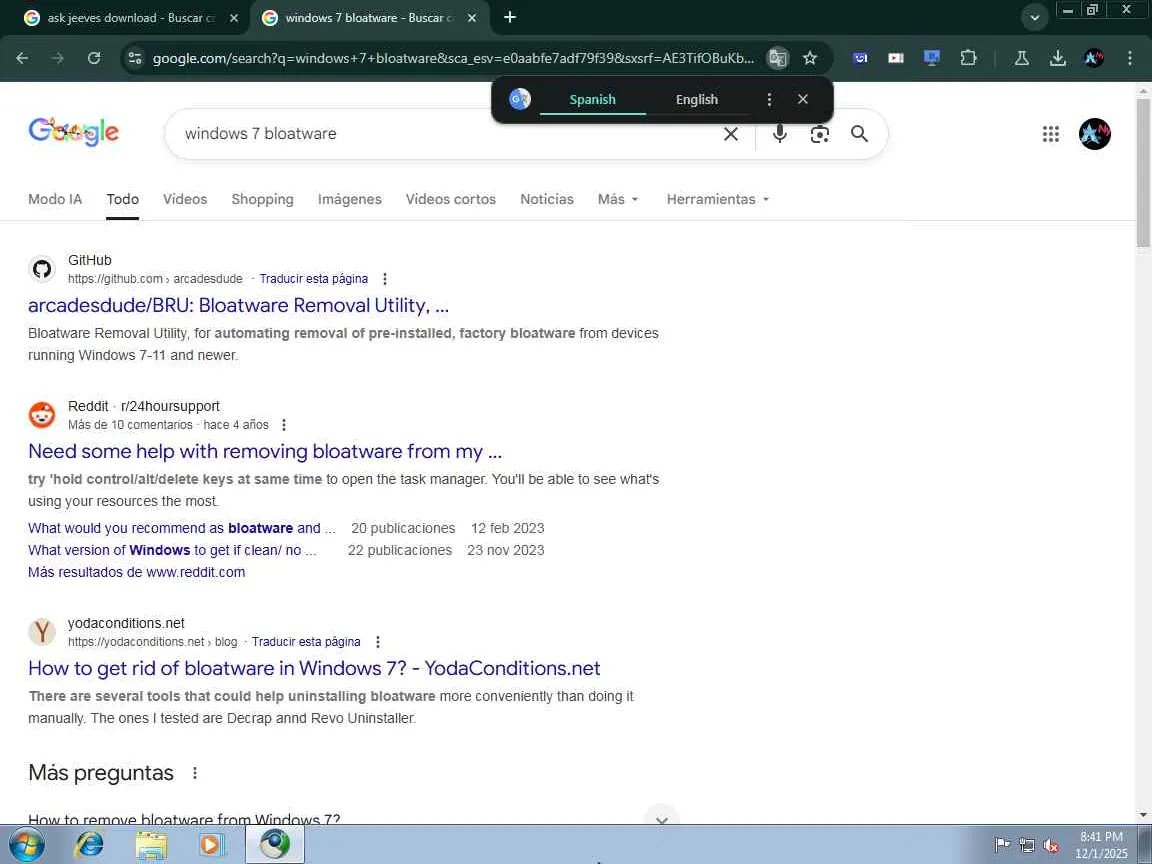Open network status tray icon
The width and height of the screenshot is (1152, 864).
click(x=1027, y=846)
